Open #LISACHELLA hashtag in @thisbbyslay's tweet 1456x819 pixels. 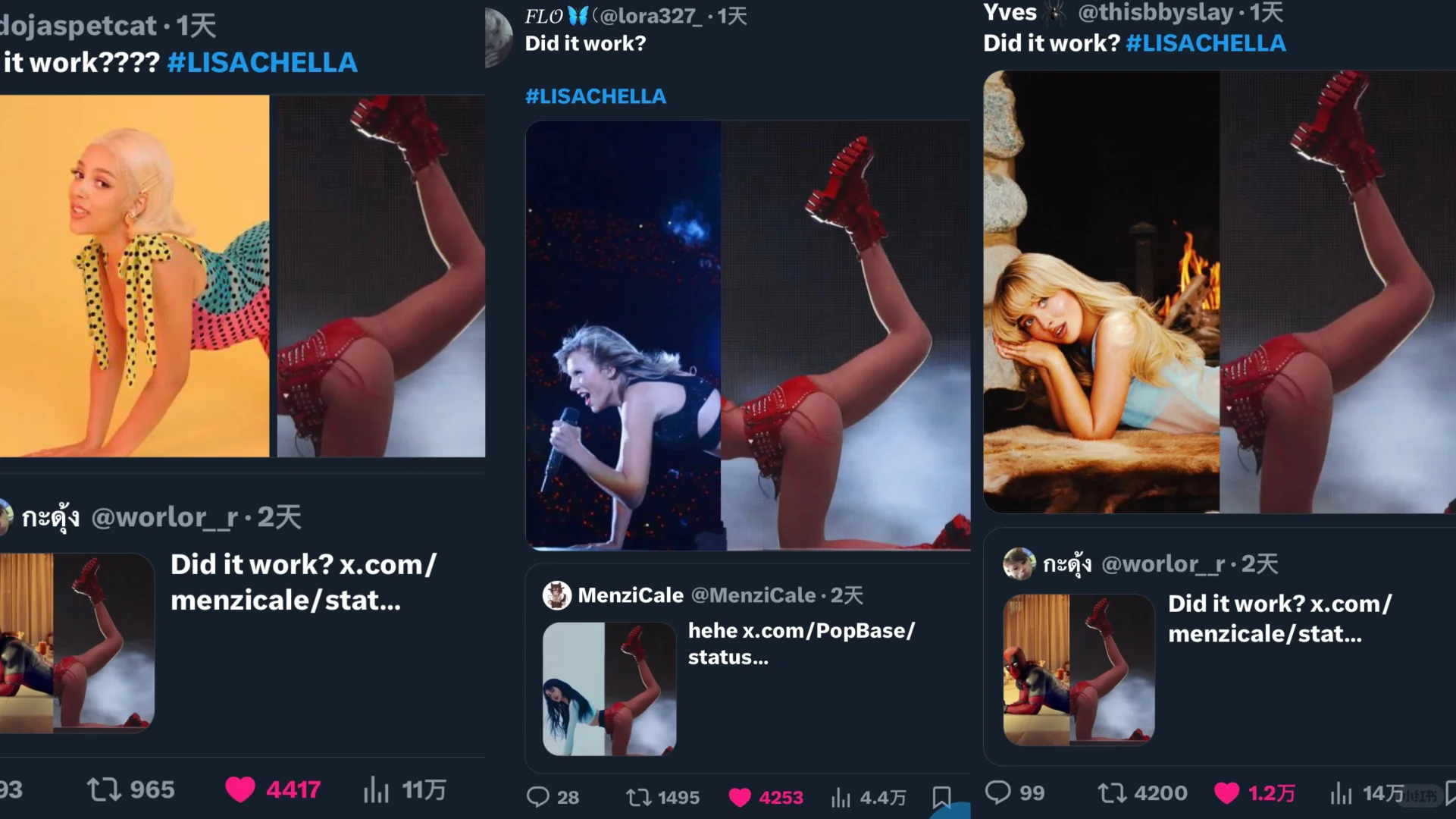(x=1205, y=43)
